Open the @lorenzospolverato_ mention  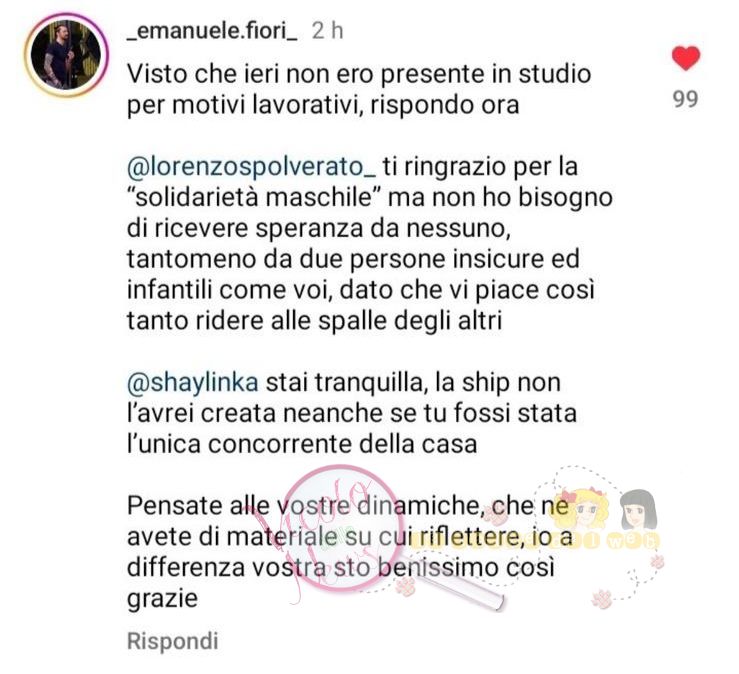pyautogui.click(x=251, y=166)
